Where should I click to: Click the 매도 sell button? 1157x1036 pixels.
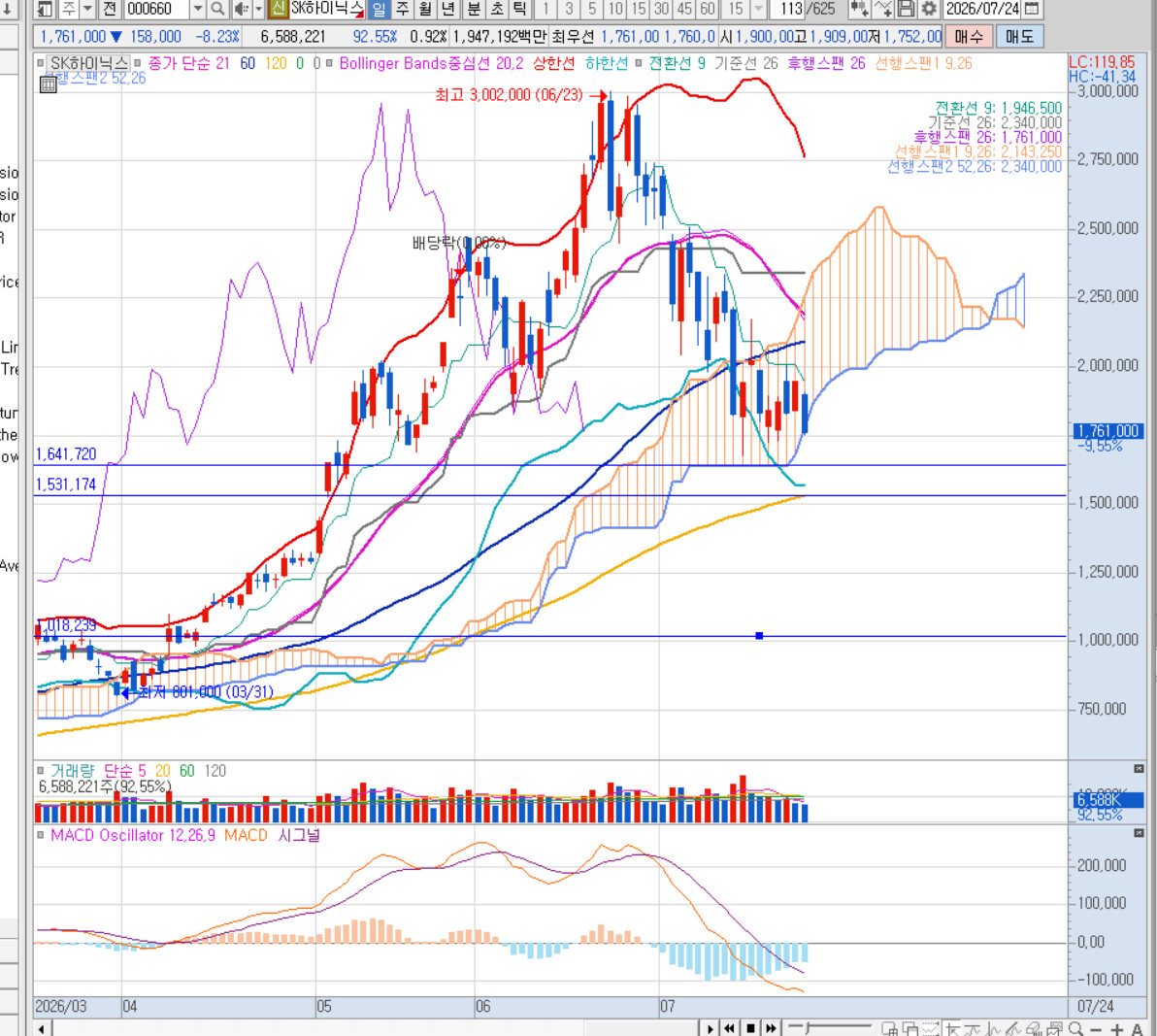[x=1019, y=36]
